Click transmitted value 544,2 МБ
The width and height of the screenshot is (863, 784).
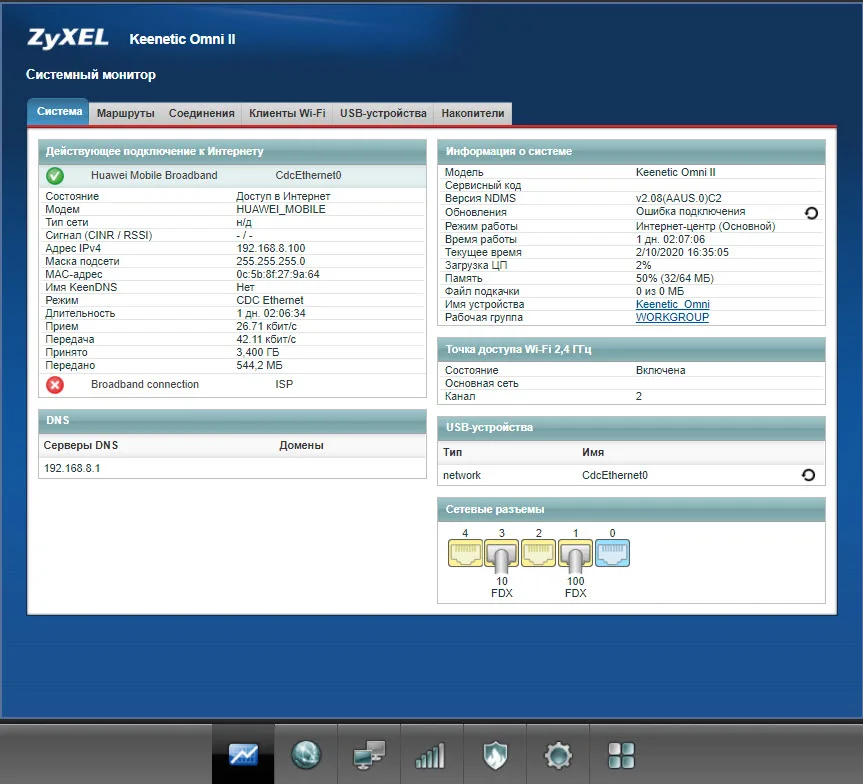pyautogui.click(x=259, y=365)
